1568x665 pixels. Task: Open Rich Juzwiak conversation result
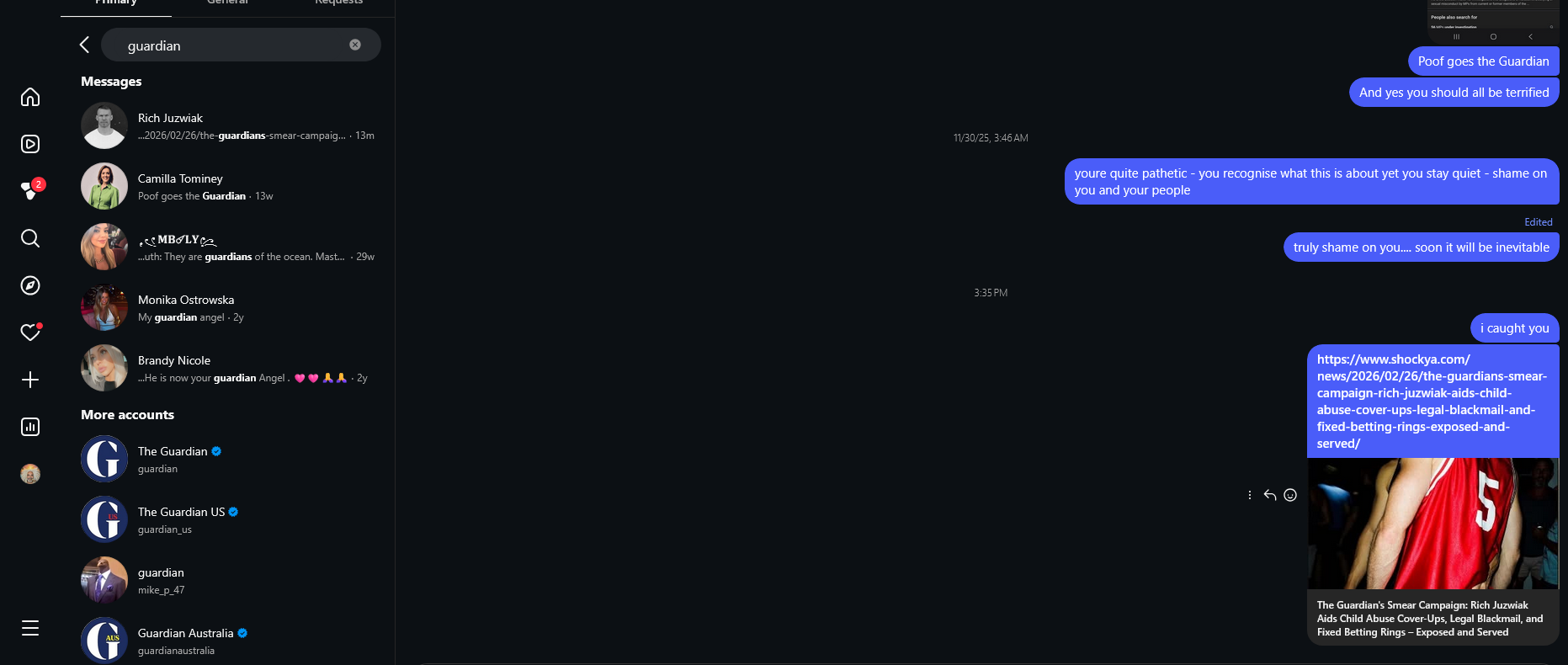pos(227,126)
